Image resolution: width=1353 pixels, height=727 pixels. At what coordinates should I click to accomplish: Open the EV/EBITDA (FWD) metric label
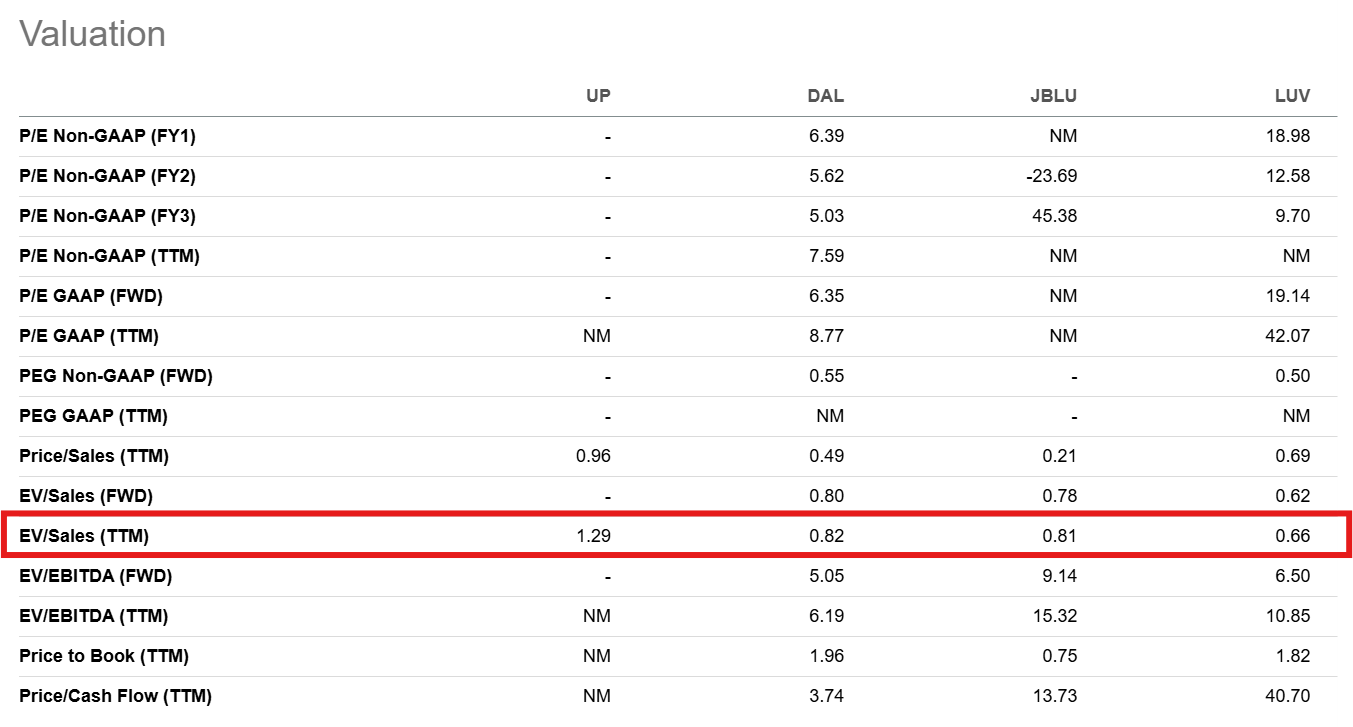[x=96, y=576]
